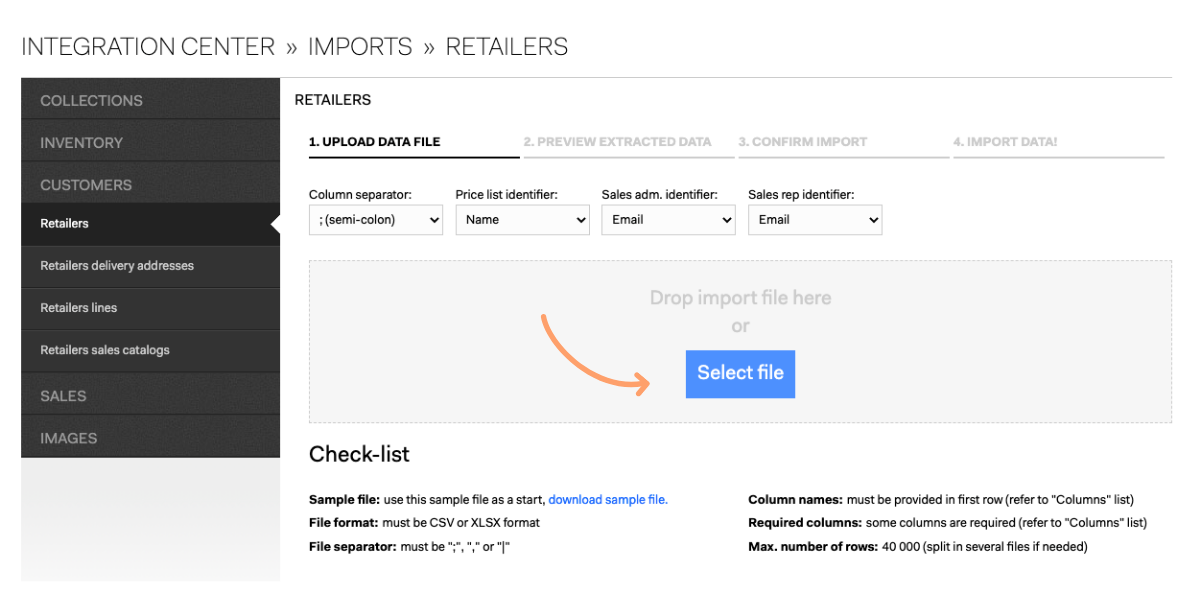Open Retailers sales catalogs in sidebar

pos(150,350)
